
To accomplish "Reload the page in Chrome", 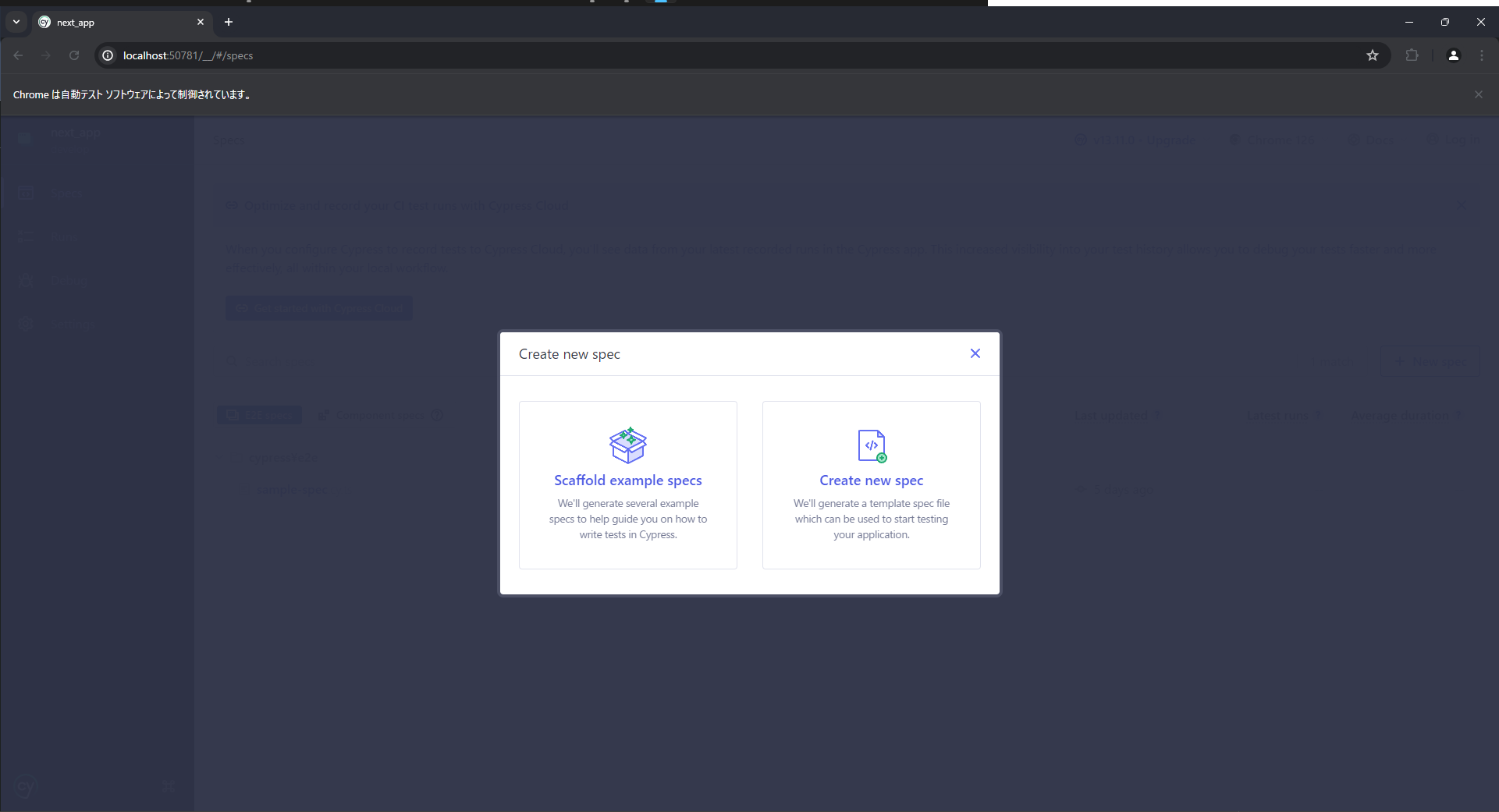I will (74, 55).
